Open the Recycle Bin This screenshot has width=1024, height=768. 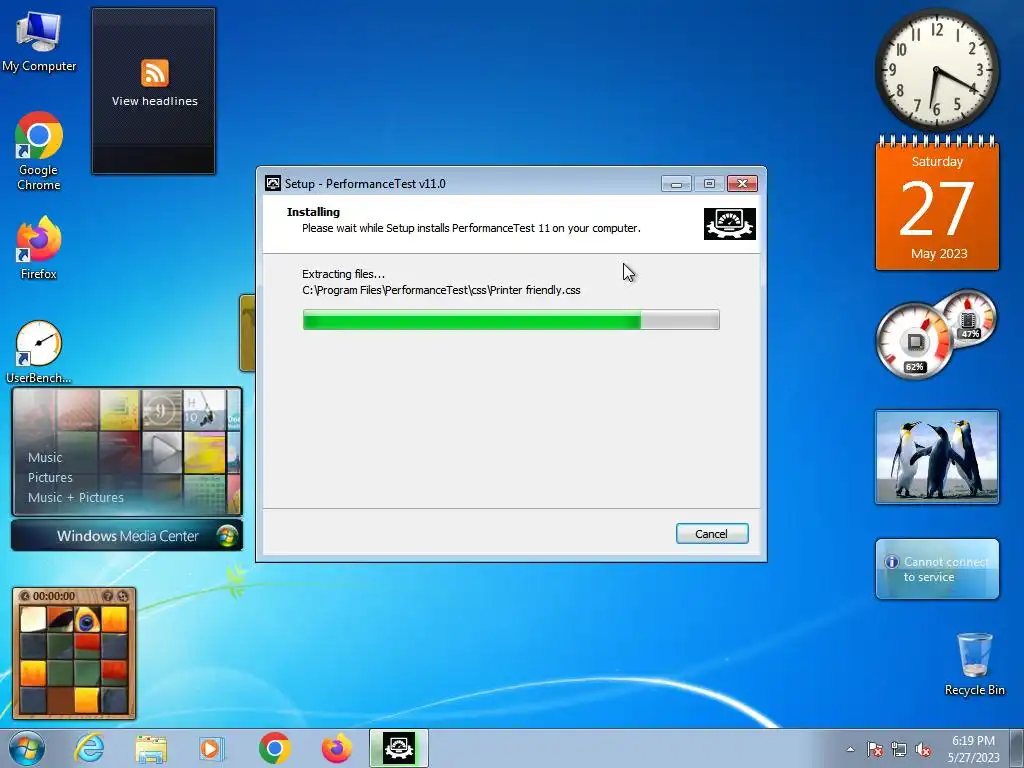coord(974,664)
